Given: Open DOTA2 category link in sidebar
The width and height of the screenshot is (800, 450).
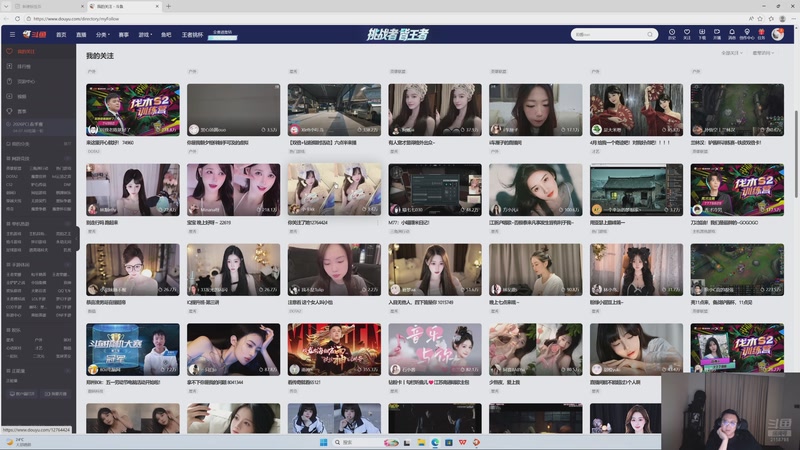Looking at the screenshot, I should point(12,176).
